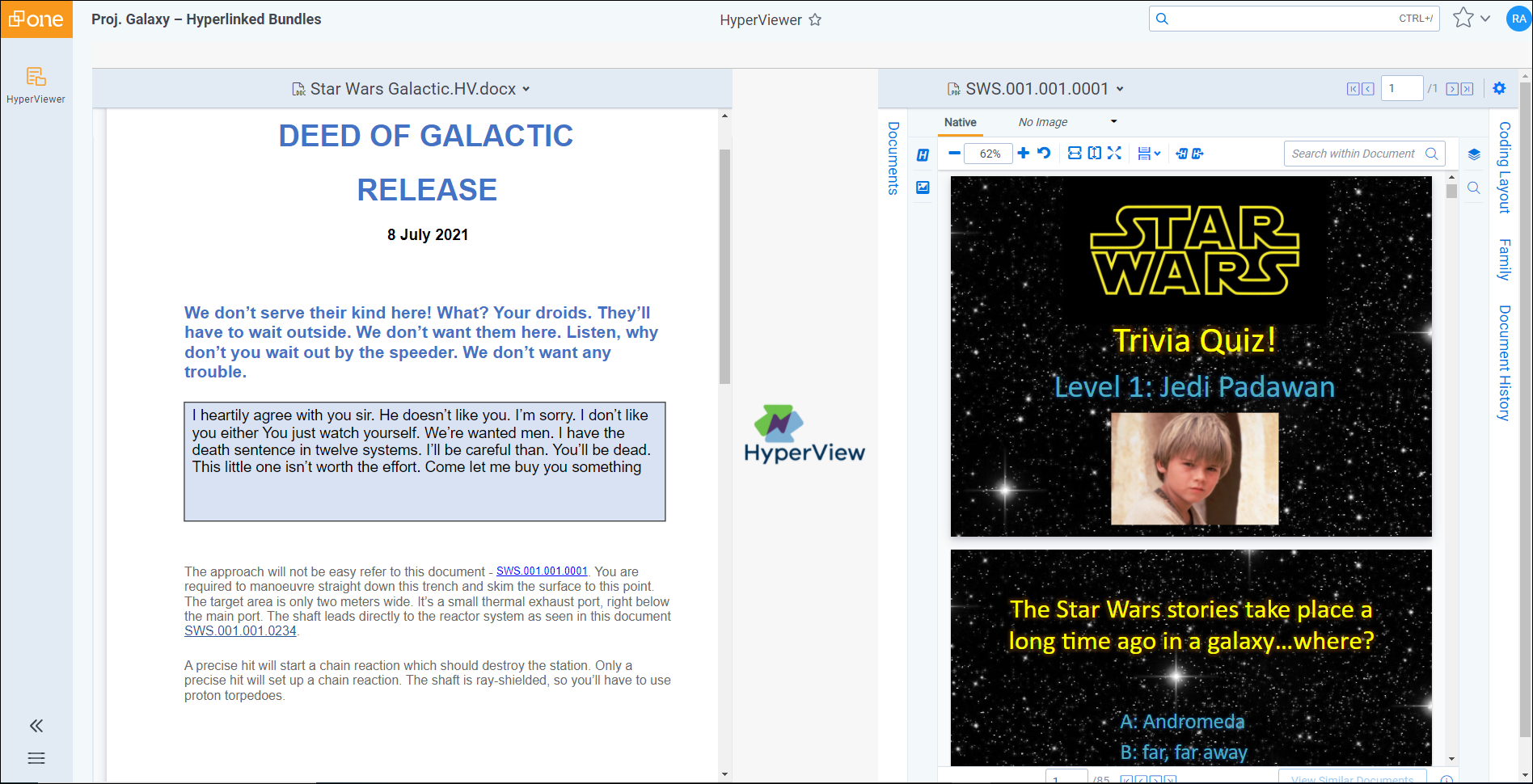Open the SWS.001.001.0001 document dropdown

(1120, 90)
